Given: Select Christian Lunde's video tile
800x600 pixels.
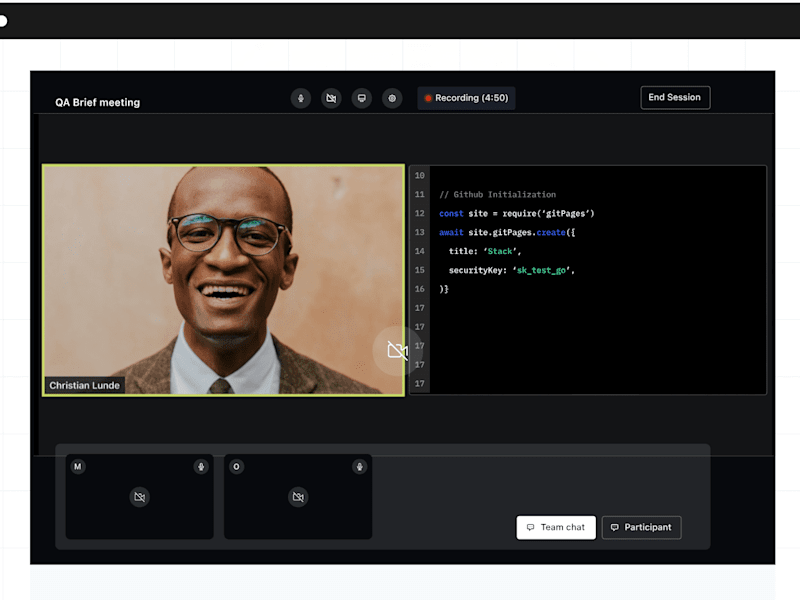Looking at the screenshot, I should click(223, 280).
